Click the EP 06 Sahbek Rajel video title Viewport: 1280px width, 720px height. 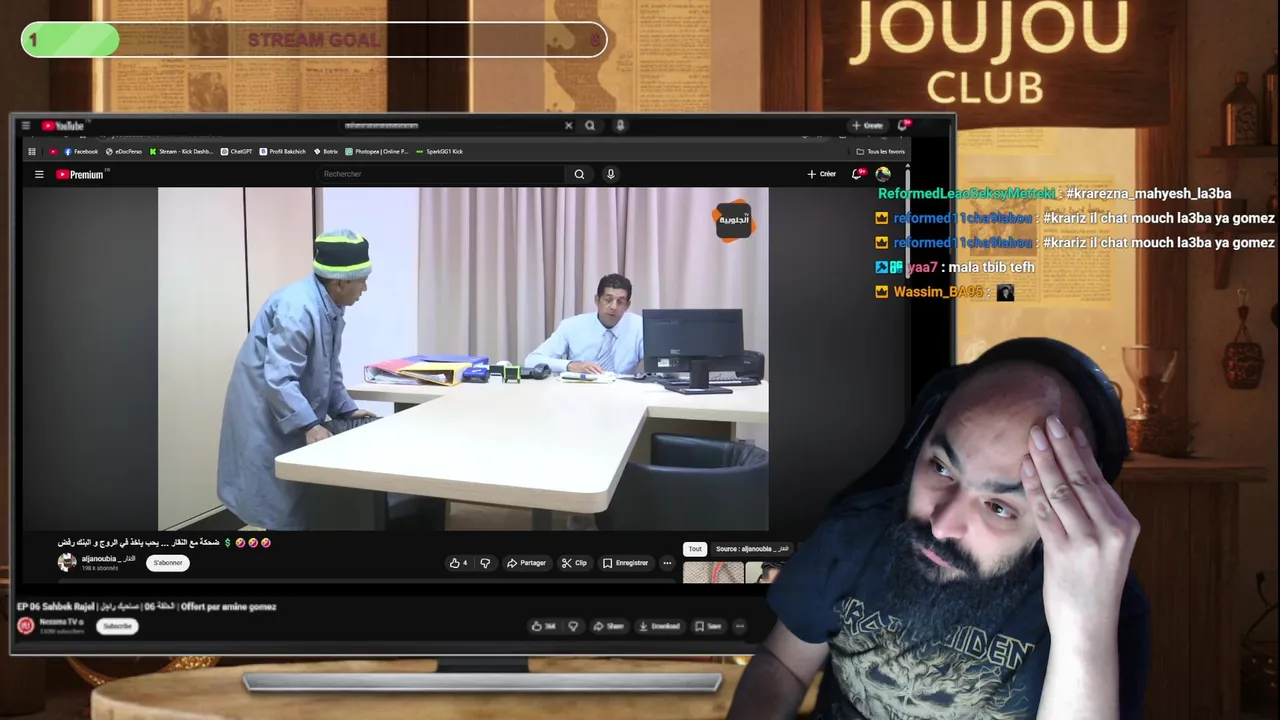coord(147,606)
